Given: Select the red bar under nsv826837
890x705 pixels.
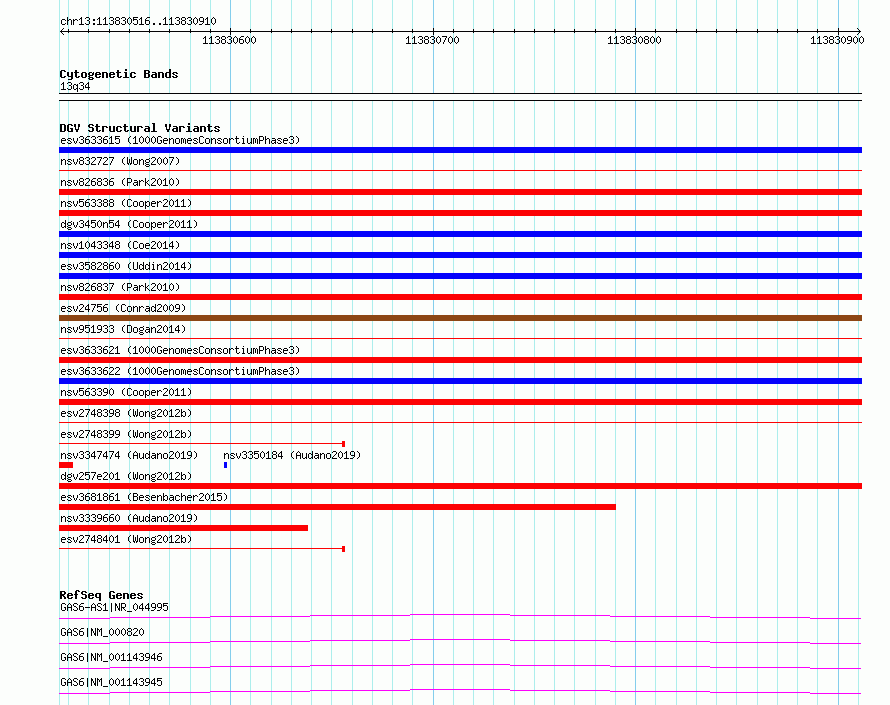Looking at the screenshot, I should coord(460,297).
